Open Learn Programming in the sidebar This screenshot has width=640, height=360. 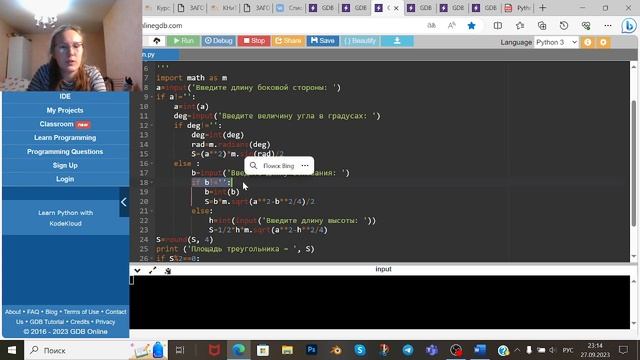[x=65, y=138]
